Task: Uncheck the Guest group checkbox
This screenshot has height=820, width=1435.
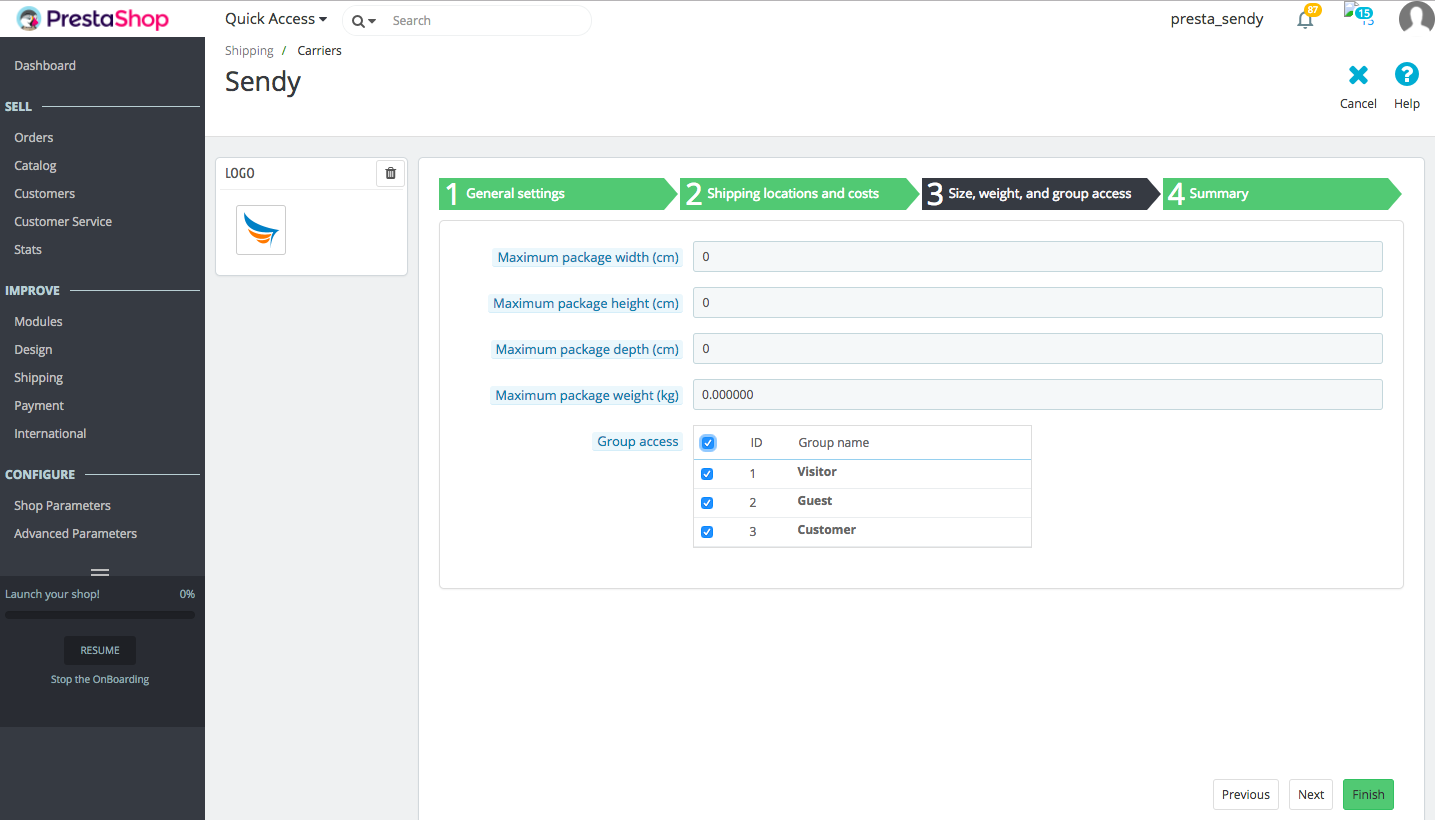Action: pos(707,503)
